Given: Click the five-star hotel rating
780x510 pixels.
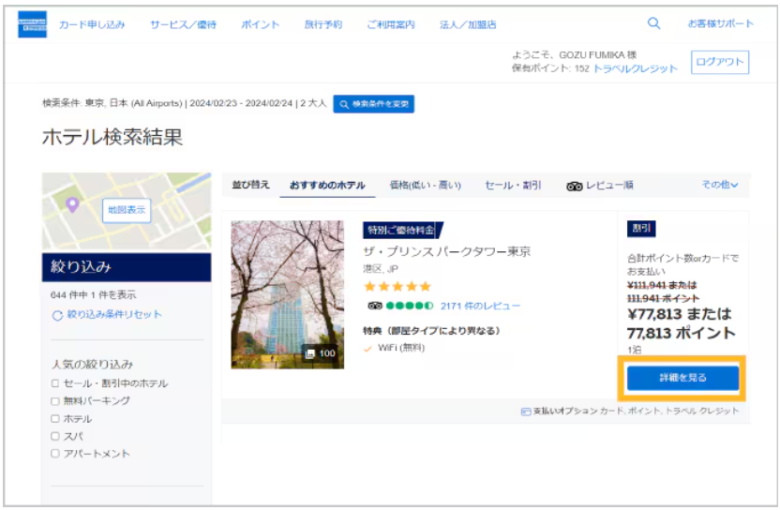Looking at the screenshot, I should tap(397, 287).
